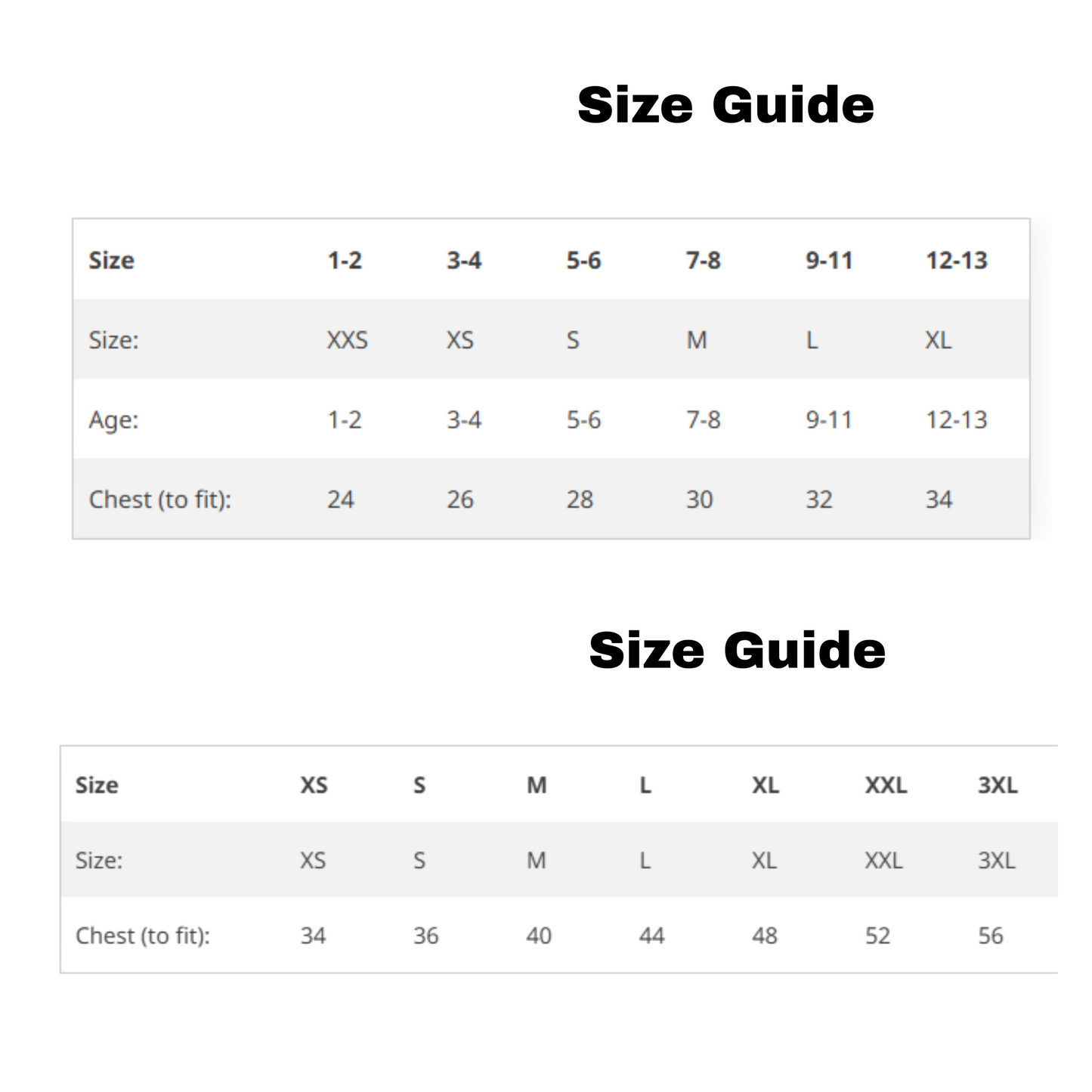Viewport: 1092px width, 1092px height.
Task: Click chest value 56 in adult table
Action: coord(991,936)
